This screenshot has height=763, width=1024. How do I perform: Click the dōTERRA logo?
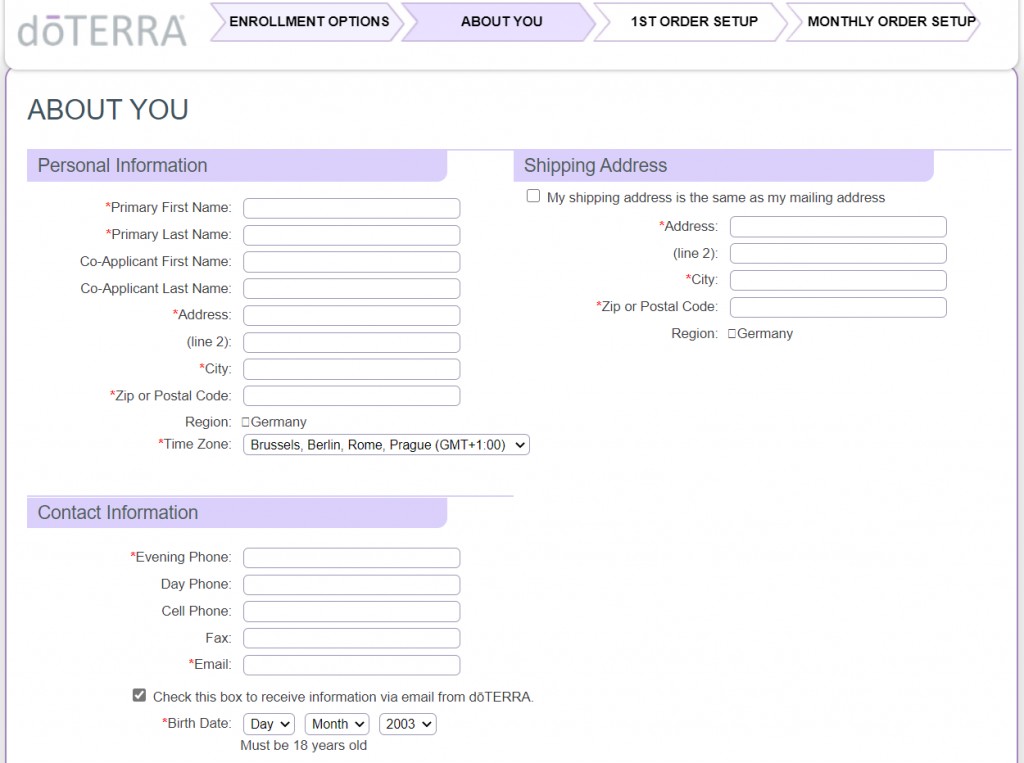pyautogui.click(x=102, y=30)
